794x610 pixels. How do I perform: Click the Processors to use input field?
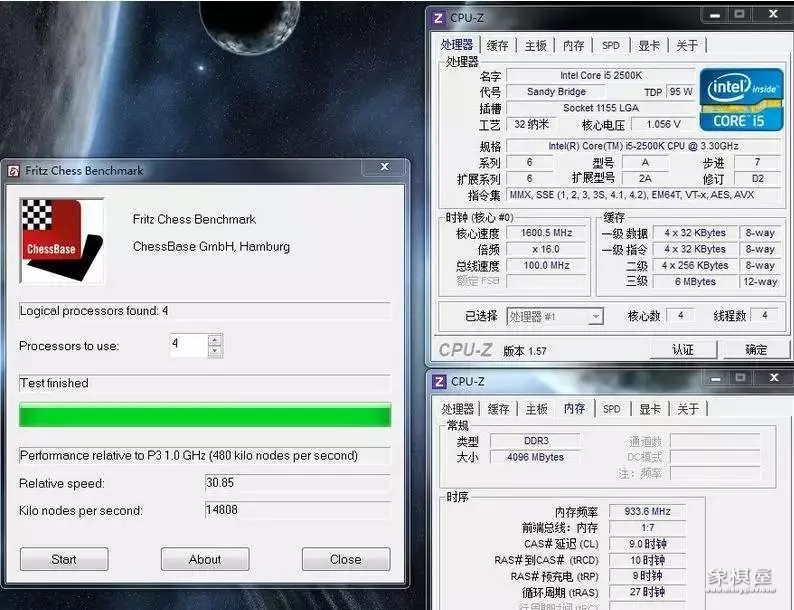point(189,345)
